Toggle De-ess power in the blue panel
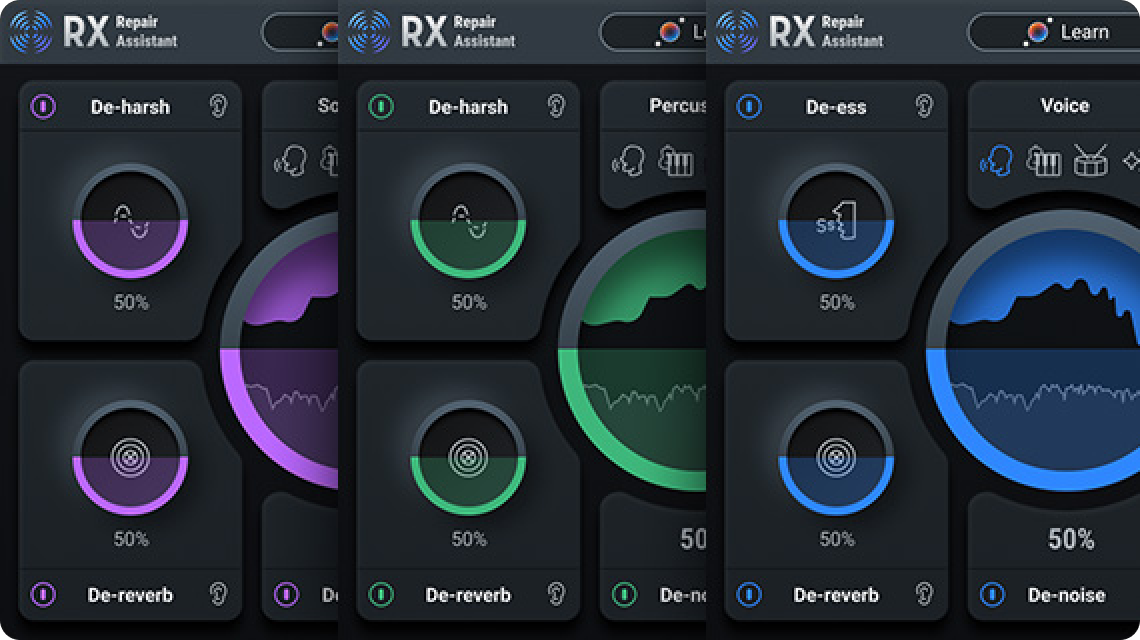1140x640 pixels. pos(749,107)
